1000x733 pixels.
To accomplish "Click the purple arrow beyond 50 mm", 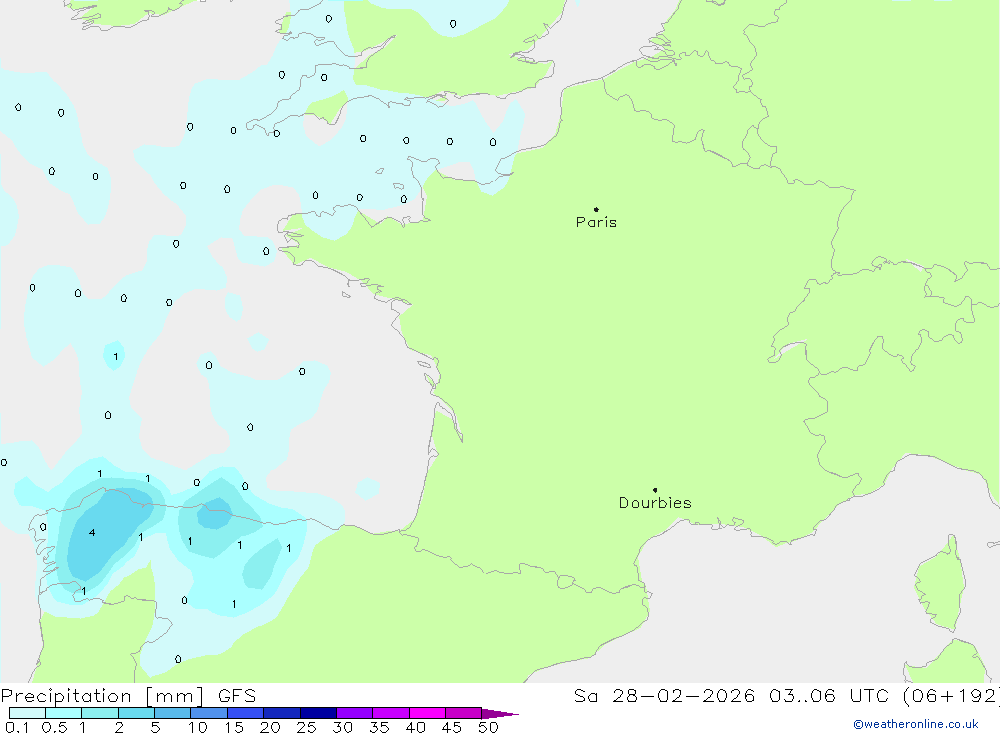I will coord(499,713).
